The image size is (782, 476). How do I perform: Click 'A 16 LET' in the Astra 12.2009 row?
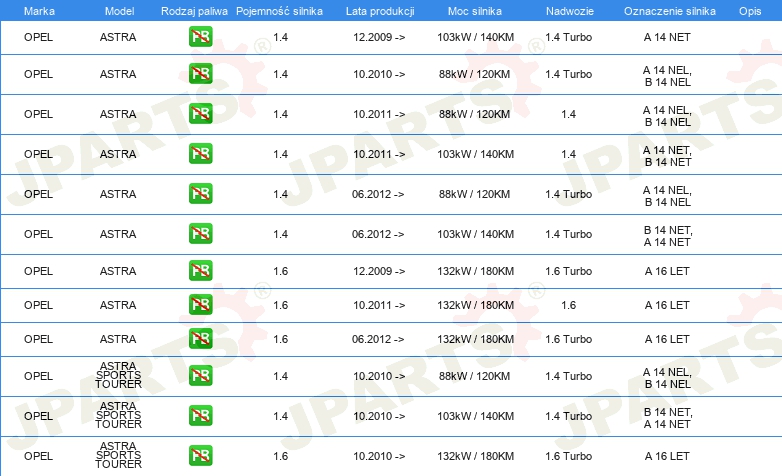pyautogui.click(x=667, y=271)
